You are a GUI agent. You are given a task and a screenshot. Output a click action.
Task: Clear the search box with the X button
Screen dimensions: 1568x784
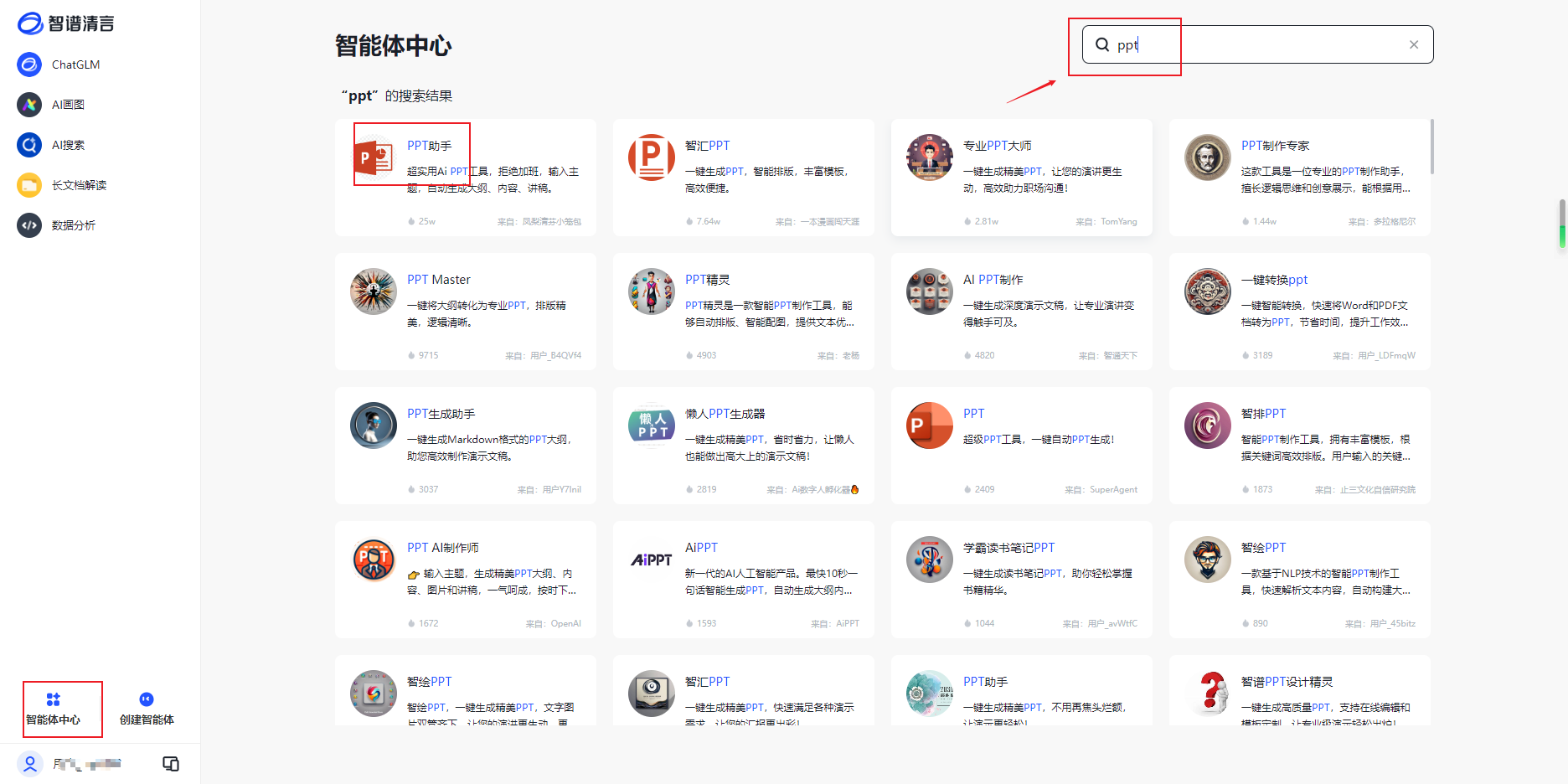pos(1413,44)
